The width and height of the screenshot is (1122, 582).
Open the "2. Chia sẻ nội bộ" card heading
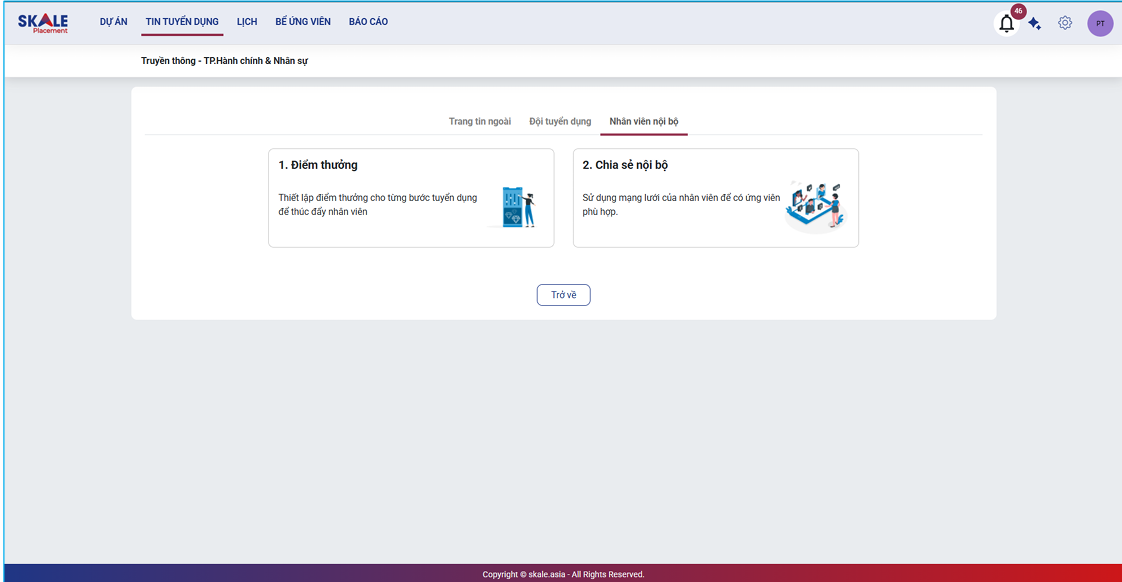[x=625, y=165]
